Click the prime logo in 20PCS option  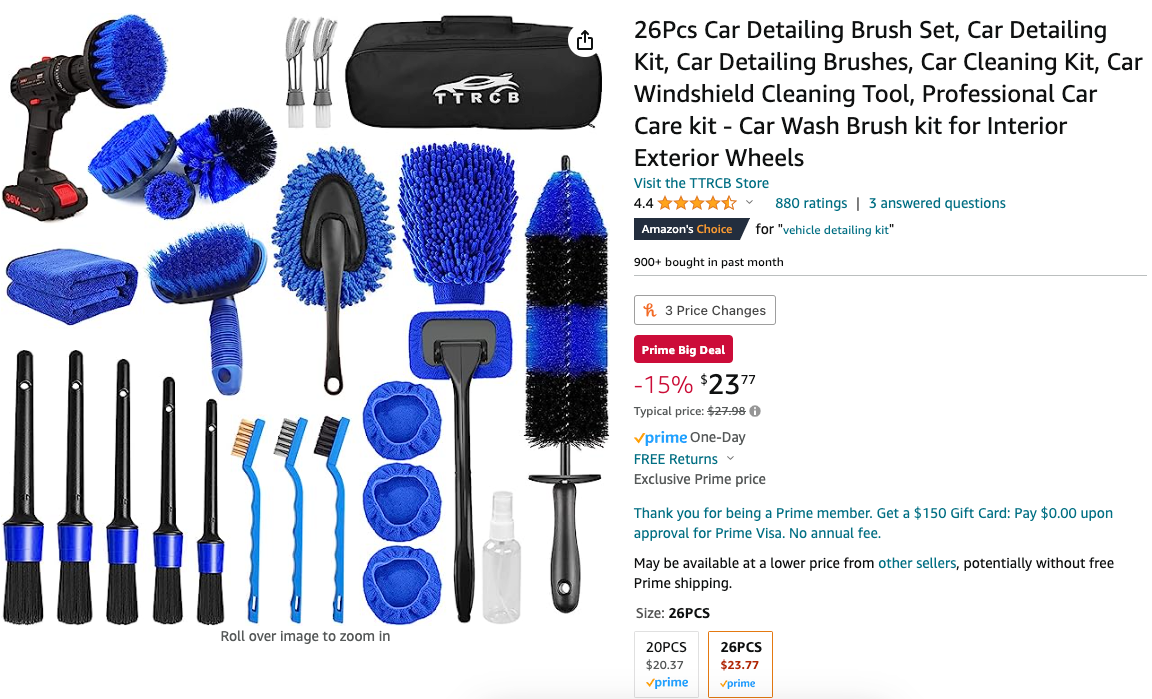coord(667,683)
